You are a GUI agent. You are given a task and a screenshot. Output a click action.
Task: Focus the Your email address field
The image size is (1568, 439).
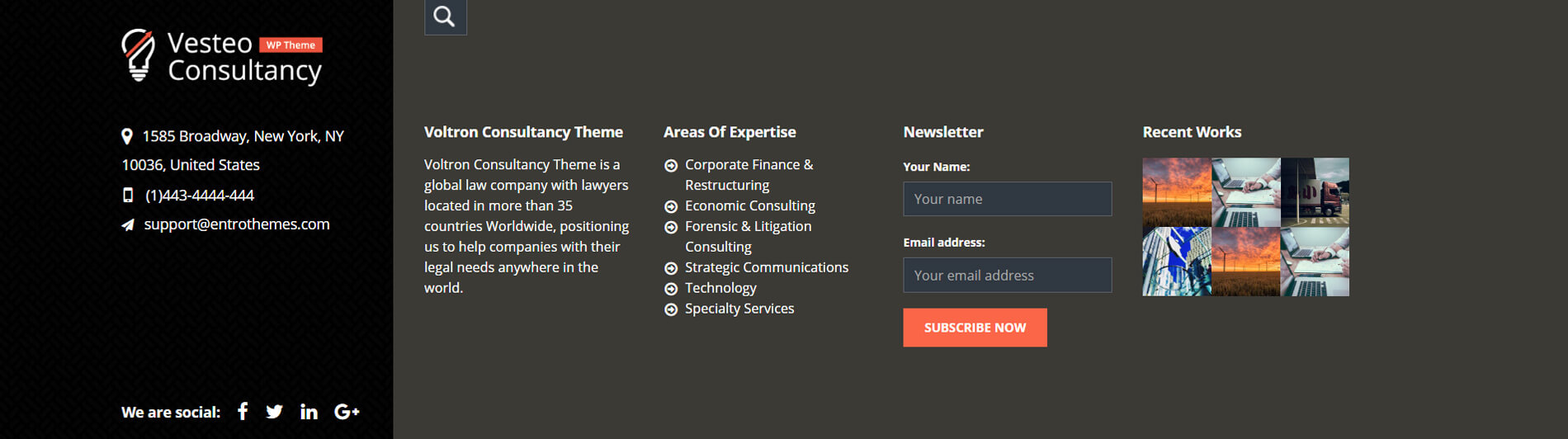(1007, 275)
